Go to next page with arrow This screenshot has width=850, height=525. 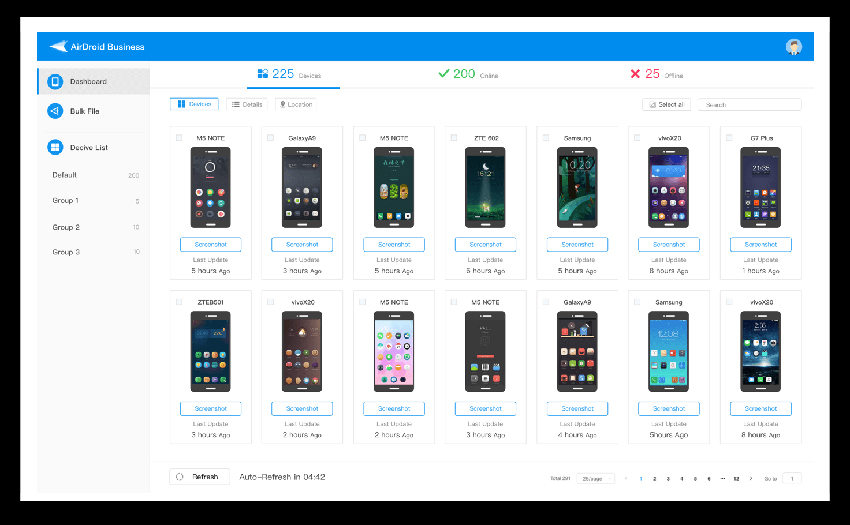[x=750, y=478]
